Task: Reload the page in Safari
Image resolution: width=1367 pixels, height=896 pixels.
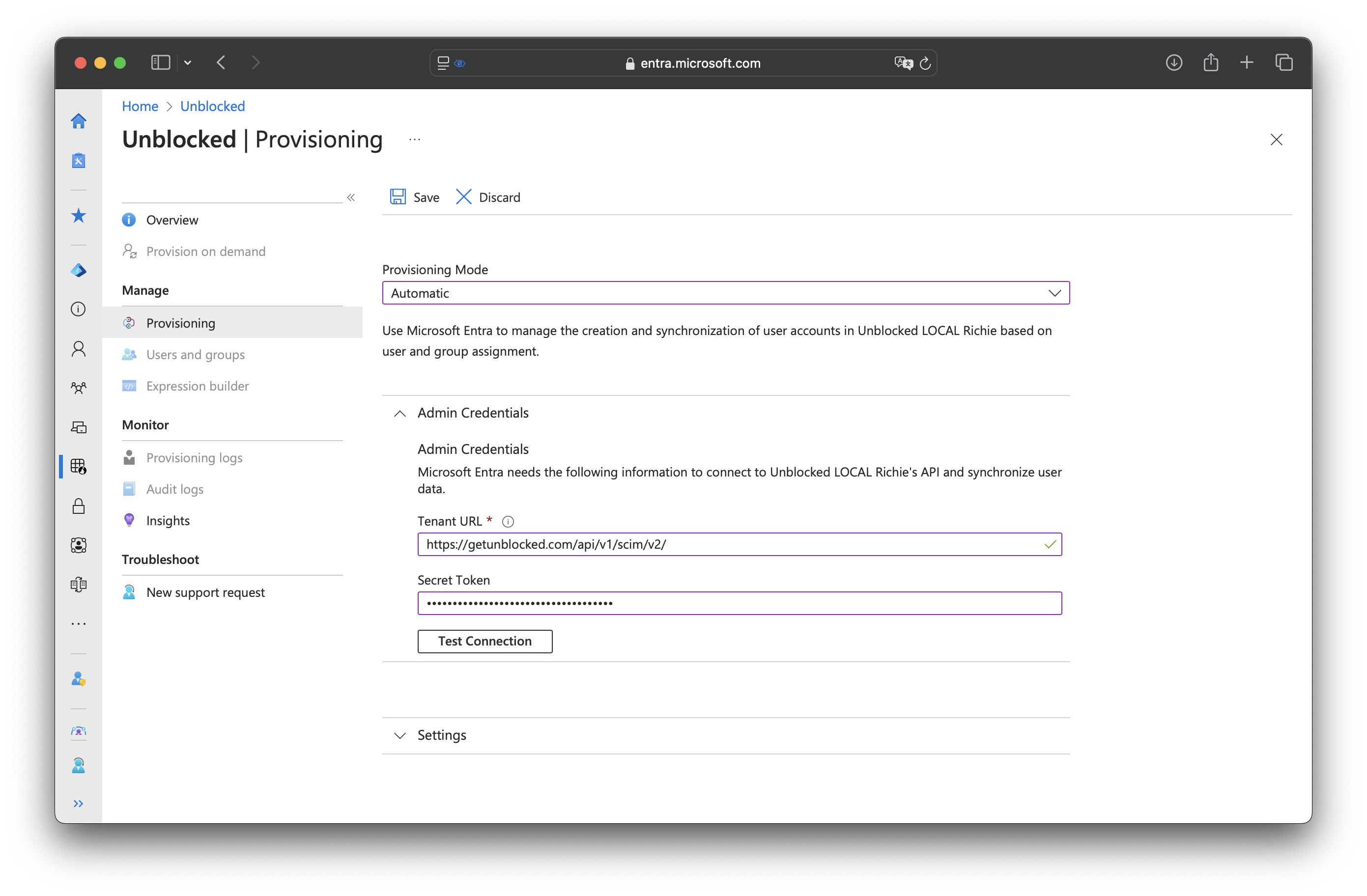Action: coord(925,63)
